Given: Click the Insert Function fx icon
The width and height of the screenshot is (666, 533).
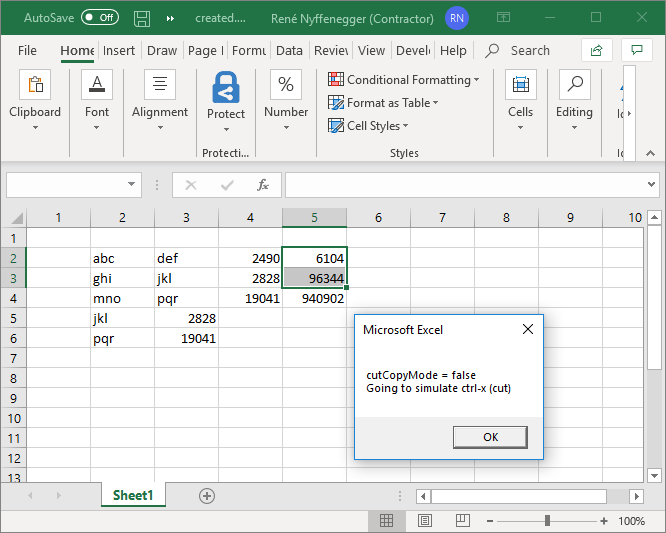Looking at the screenshot, I should (263, 185).
